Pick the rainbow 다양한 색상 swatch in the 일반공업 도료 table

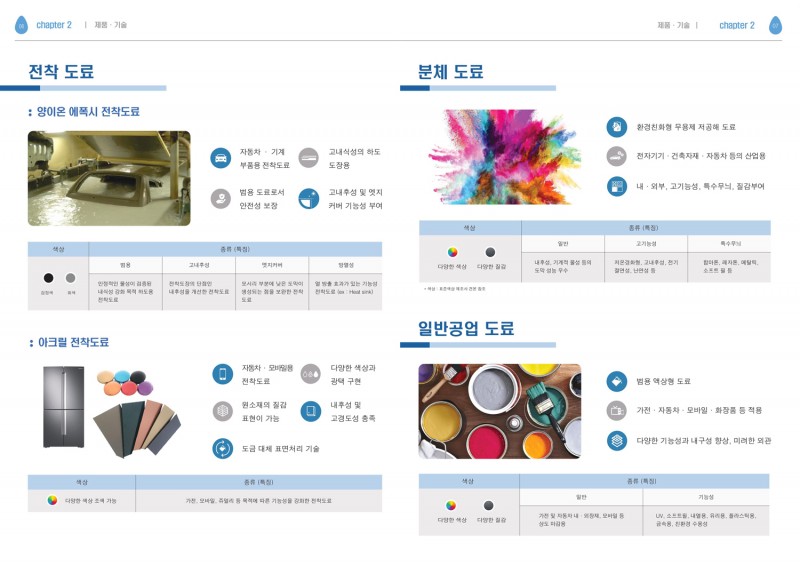[x=451, y=505]
